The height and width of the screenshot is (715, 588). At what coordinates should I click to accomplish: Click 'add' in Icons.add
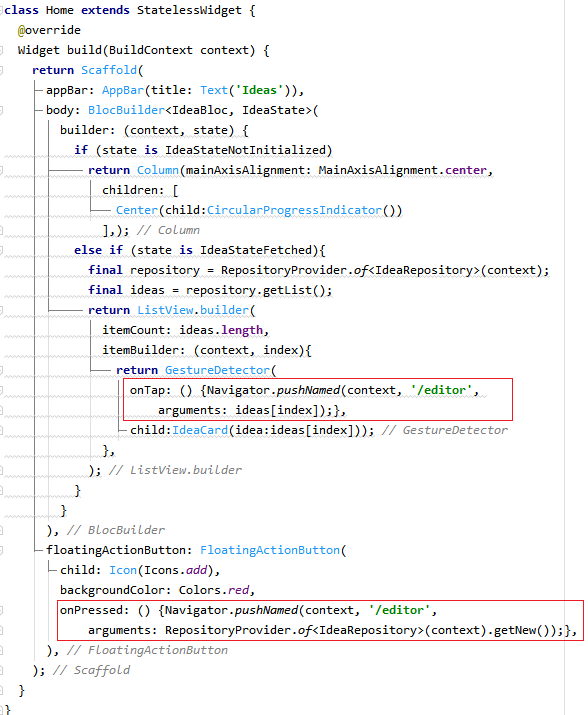pos(196,570)
